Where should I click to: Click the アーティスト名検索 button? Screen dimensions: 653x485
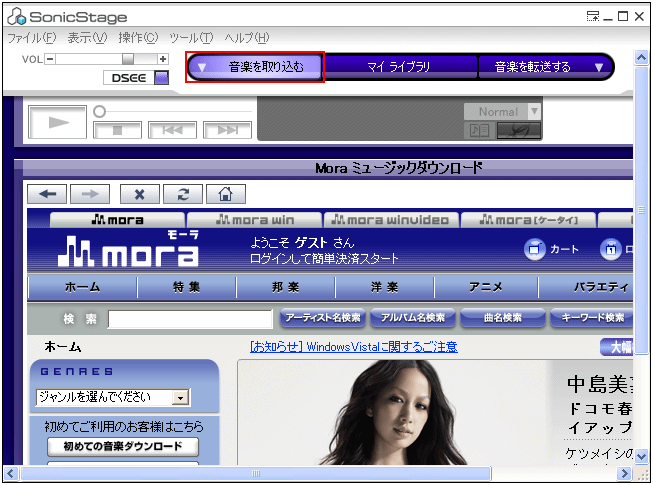click(x=323, y=318)
